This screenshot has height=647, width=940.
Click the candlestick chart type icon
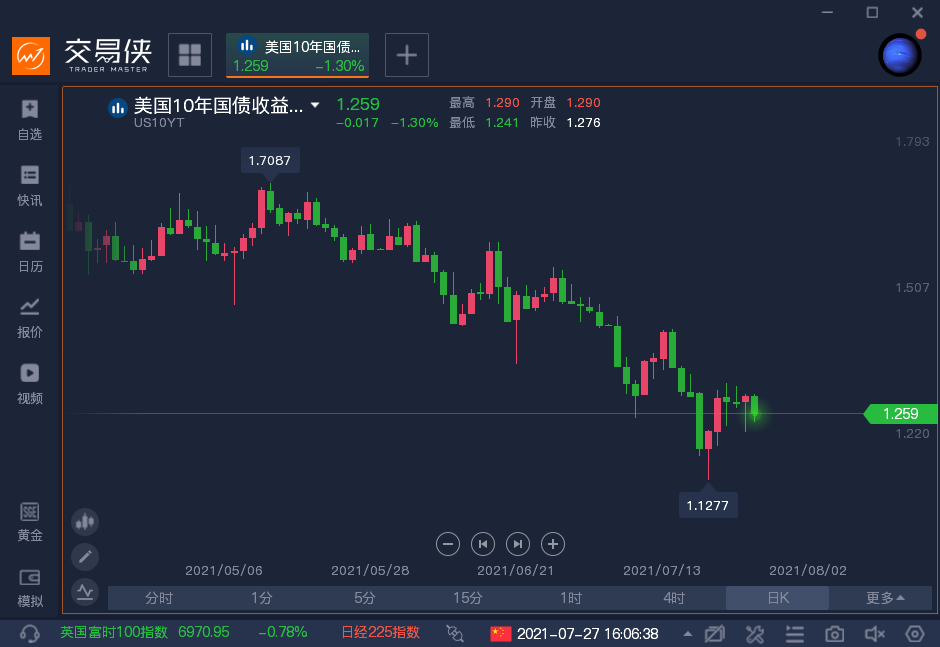pyautogui.click(x=85, y=522)
